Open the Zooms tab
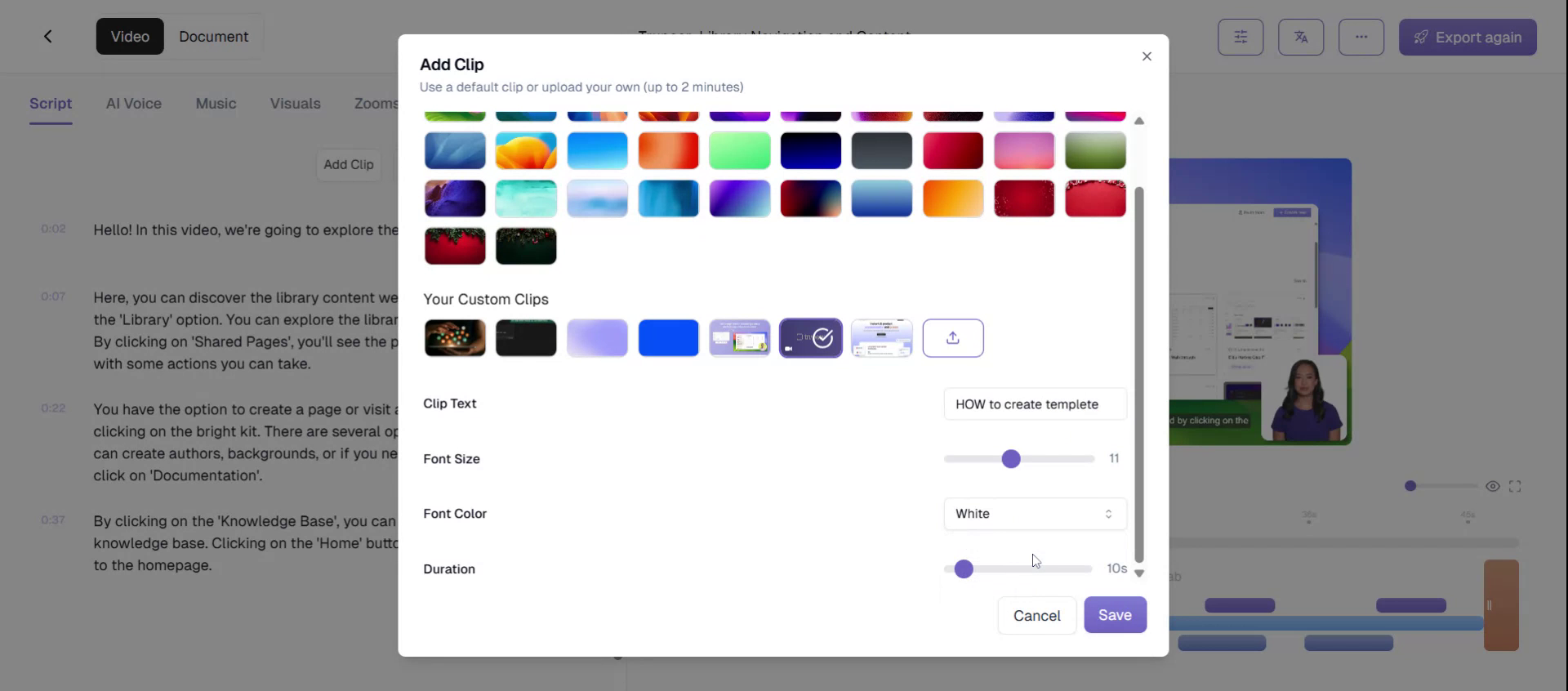 tap(376, 104)
